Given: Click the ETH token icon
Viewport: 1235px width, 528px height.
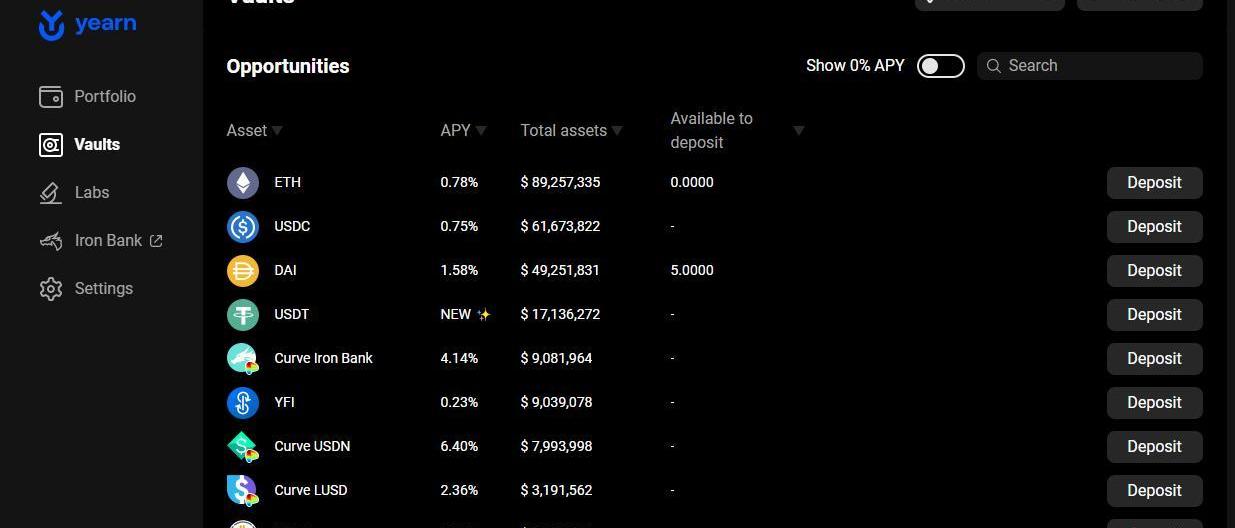Looking at the screenshot, I should coord(243,183).
